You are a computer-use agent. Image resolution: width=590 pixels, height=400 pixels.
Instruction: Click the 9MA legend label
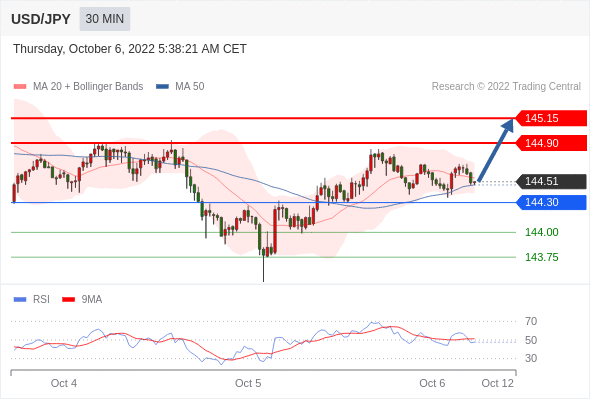click(x=92, y=300)
